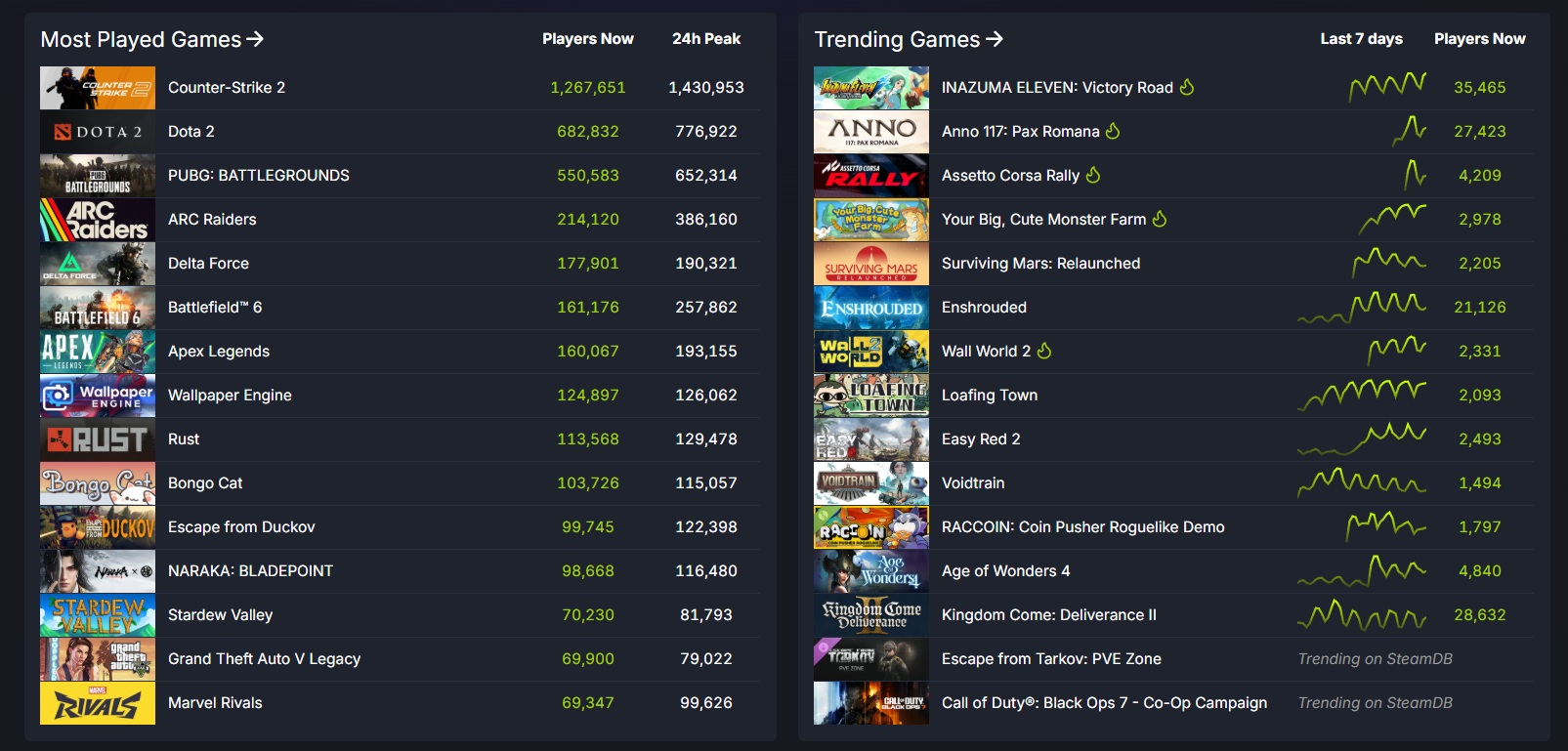The height and width of the screenshot is (751, 1568).
Task: Click the INAZUMA ELEVEN seven-day trend sparkline
Action: tap(1387, 87)
